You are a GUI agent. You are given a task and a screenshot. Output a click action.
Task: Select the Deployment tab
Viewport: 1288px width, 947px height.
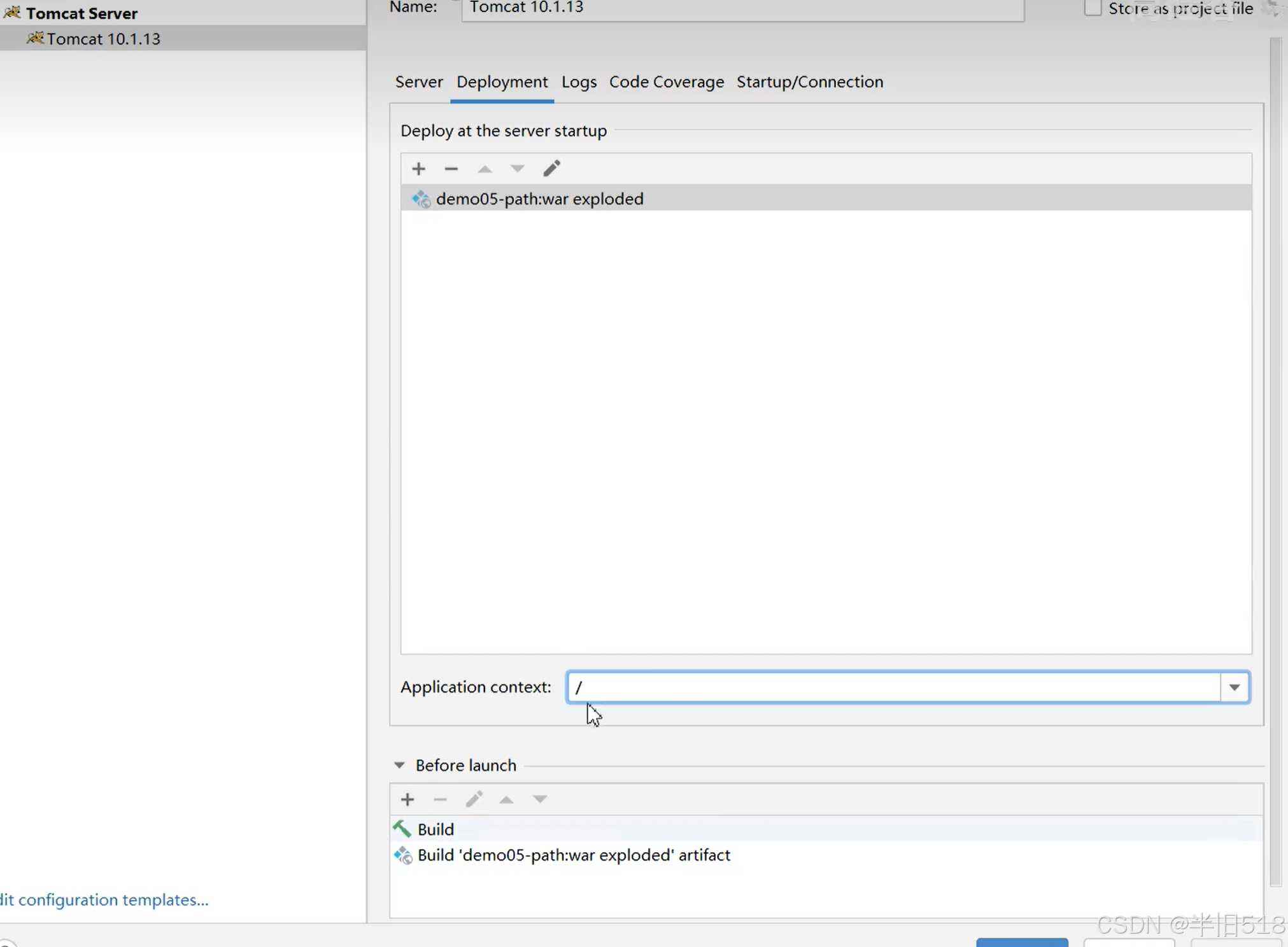(502, 82)
